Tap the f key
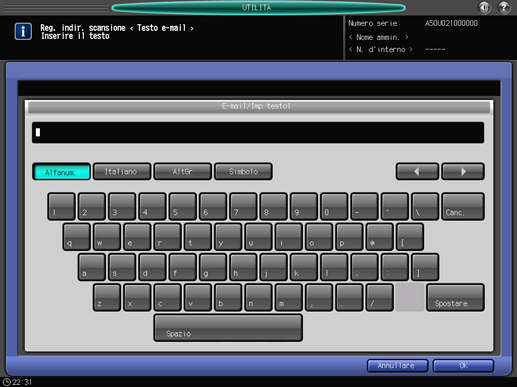 (x=183, y=267)
